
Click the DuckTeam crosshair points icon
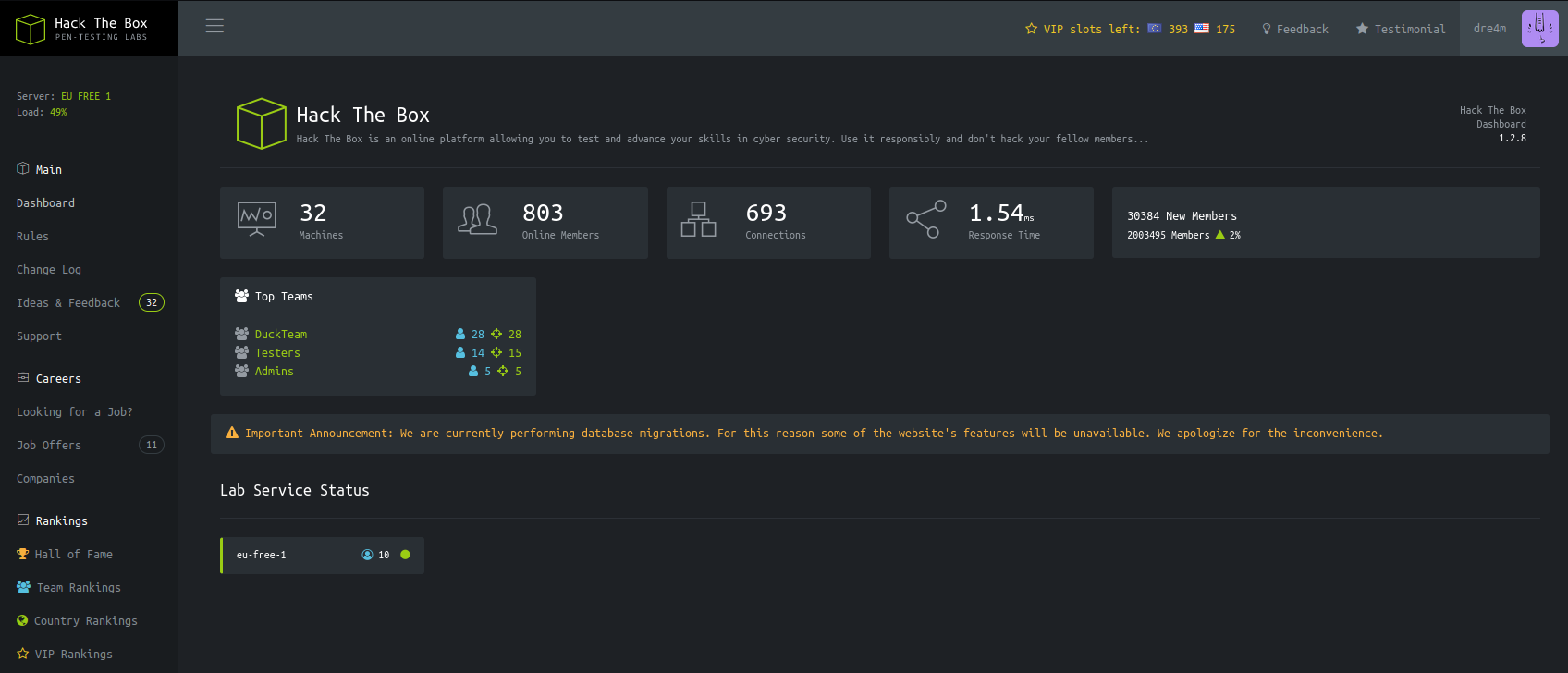[x=496, y=334]
